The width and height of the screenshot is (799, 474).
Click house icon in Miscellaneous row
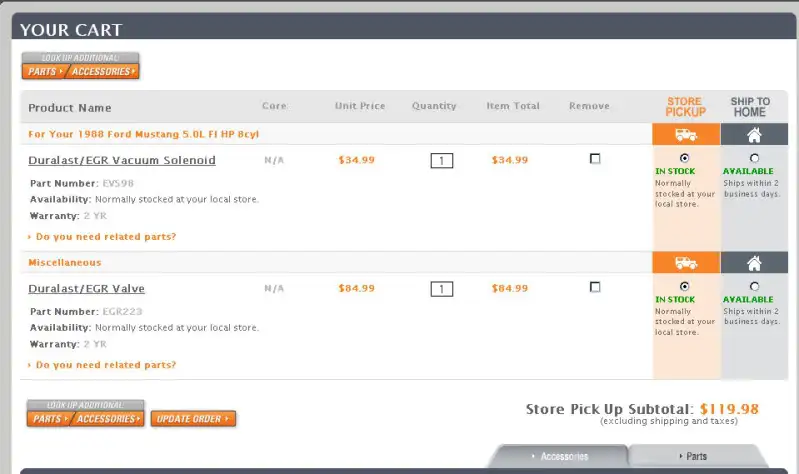click(754, 263)
